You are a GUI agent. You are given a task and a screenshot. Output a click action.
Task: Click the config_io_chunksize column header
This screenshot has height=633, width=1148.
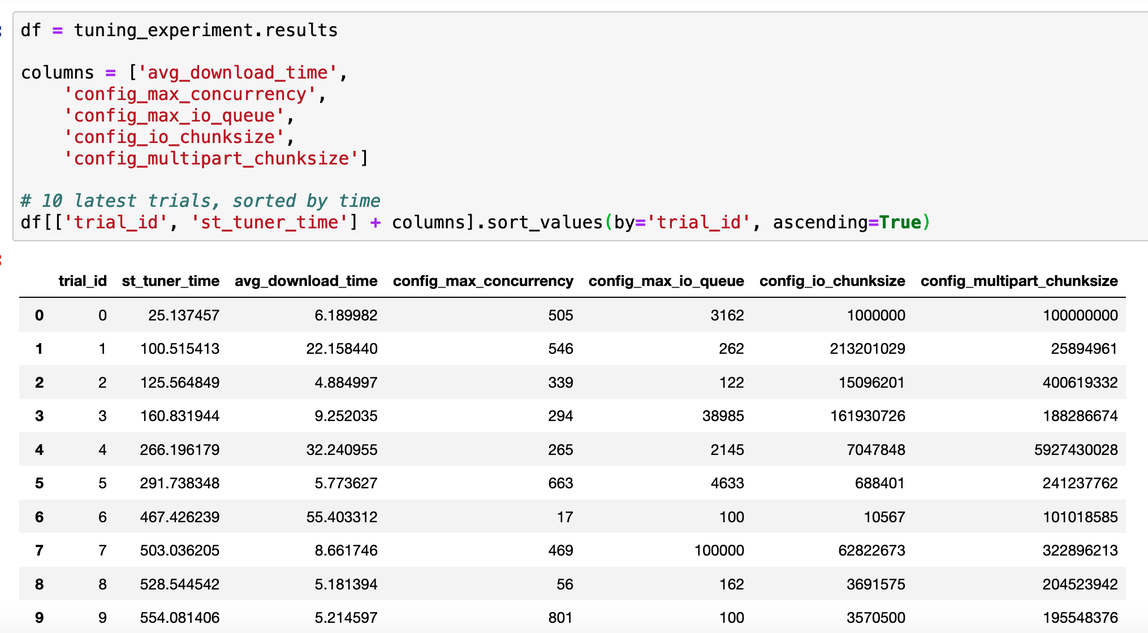point(832,281)
